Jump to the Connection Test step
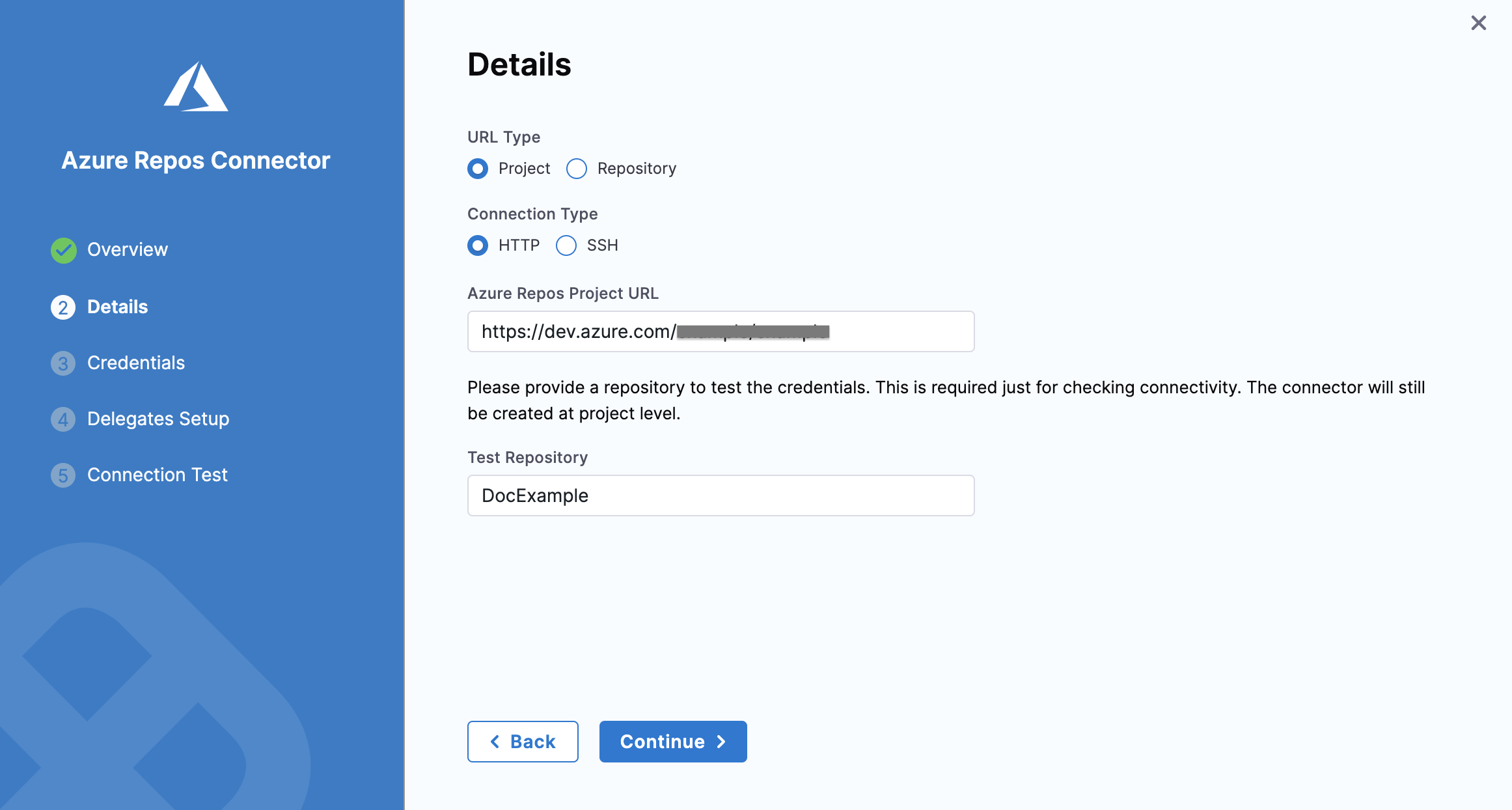The image size is (1512, 810). [158, 475]
